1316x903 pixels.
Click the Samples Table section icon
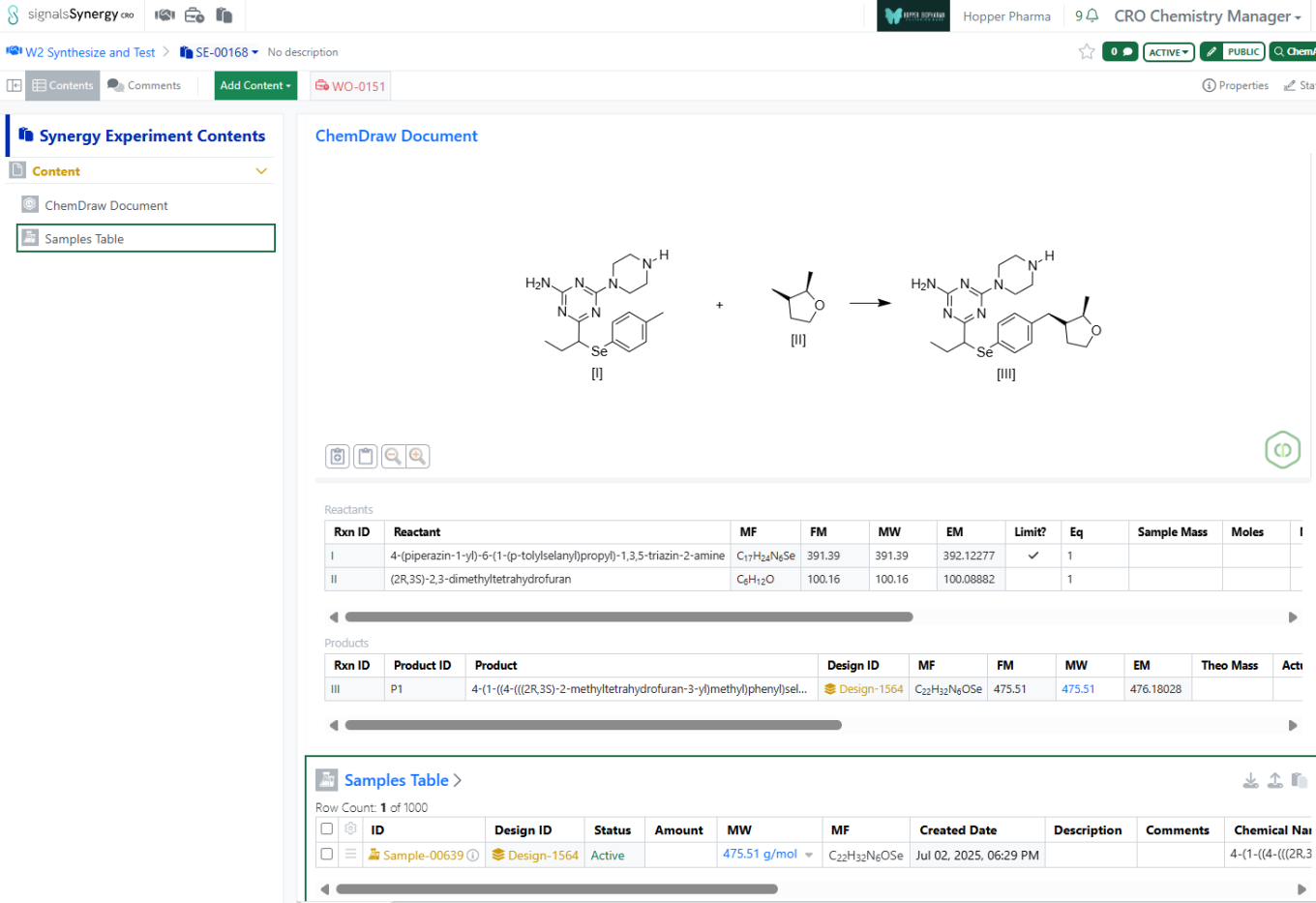coord(327,780)
